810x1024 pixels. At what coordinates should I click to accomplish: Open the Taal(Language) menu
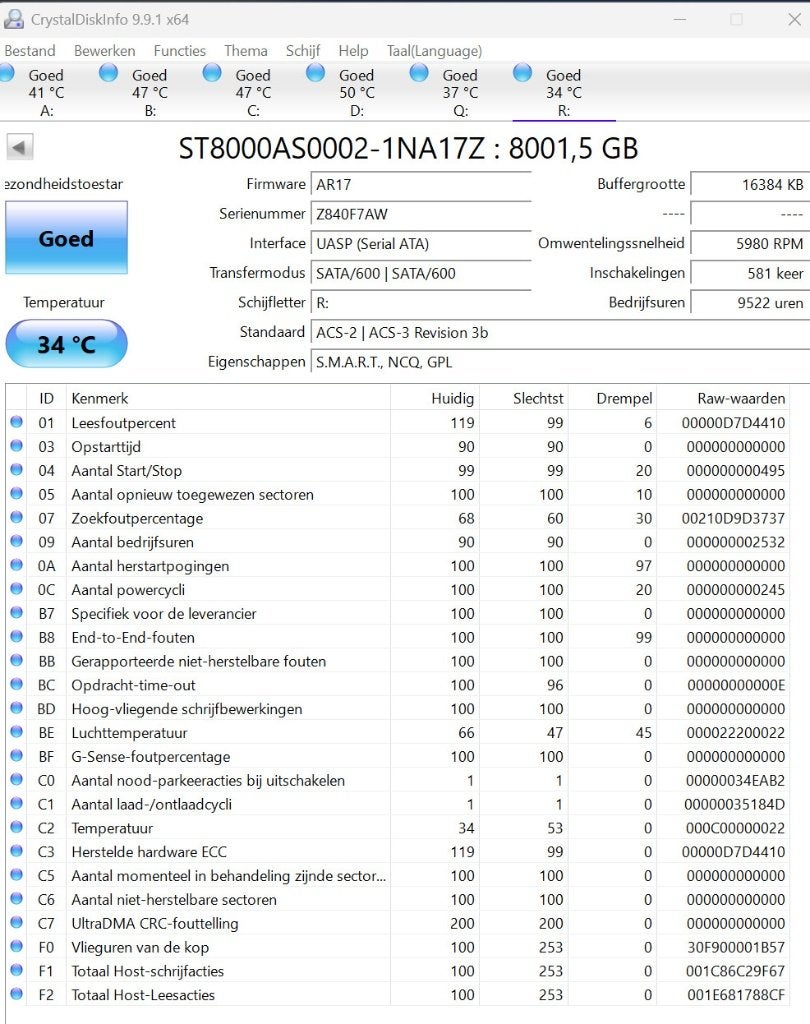(434, 51)
